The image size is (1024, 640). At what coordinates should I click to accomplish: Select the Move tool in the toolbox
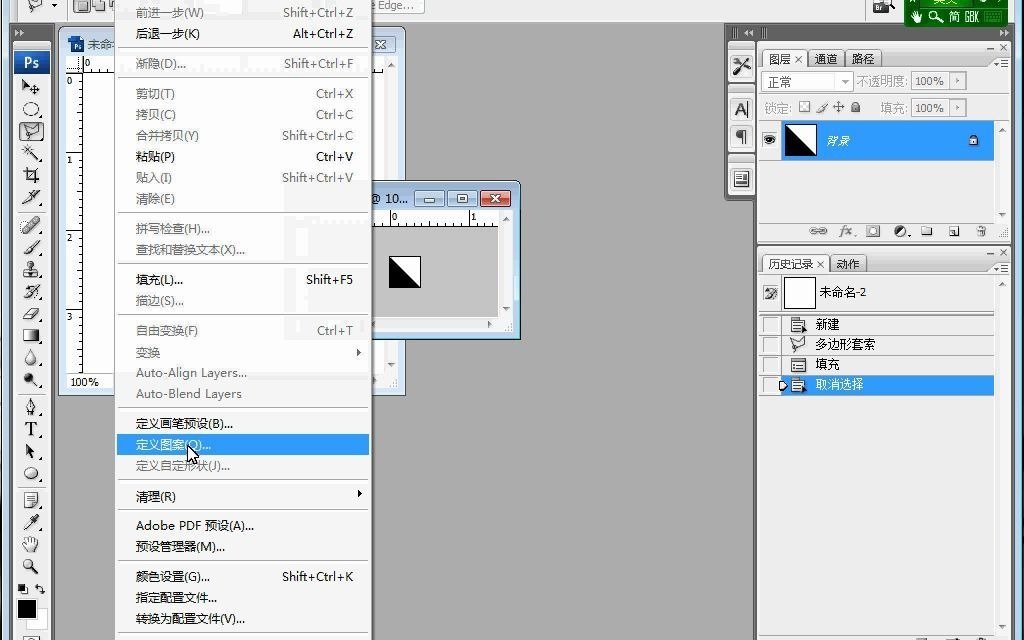pos(31,86)
